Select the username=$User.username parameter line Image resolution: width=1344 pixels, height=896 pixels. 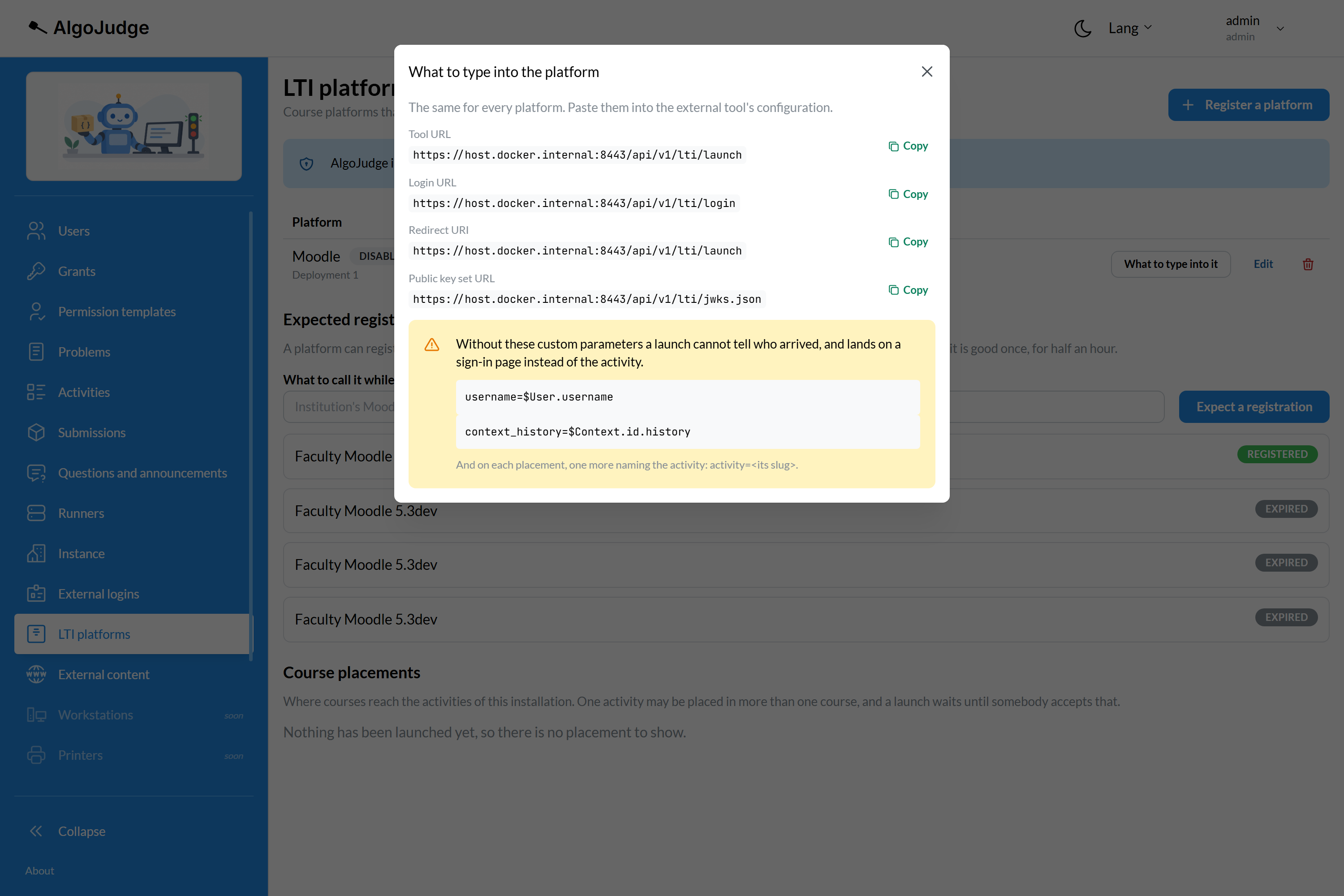687,396
